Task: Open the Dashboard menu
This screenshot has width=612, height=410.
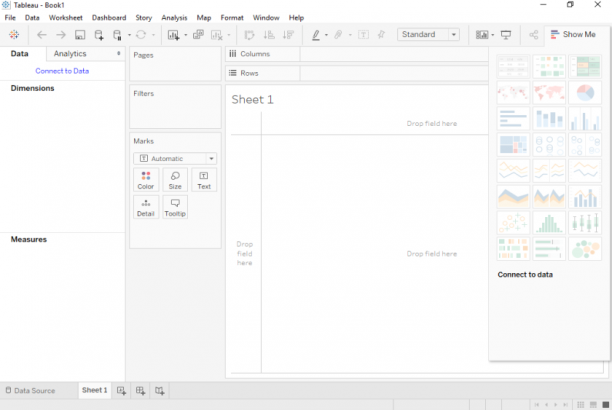Action: click(109, 18)
